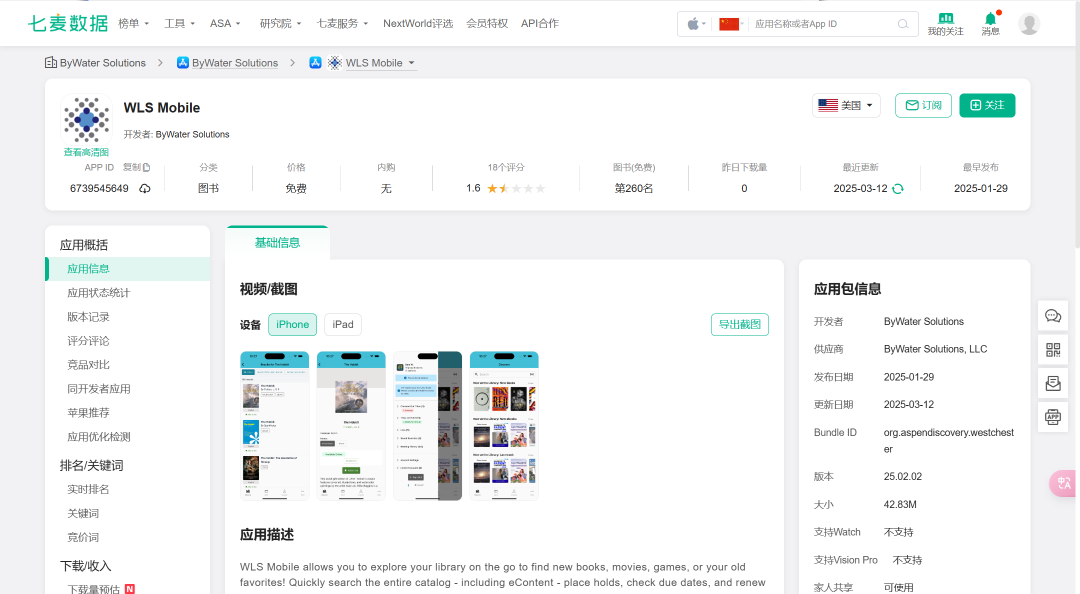This screenshot has height=594, width=1080.
Task: Click the 订阅 button
Action: (x=923, y=105)
